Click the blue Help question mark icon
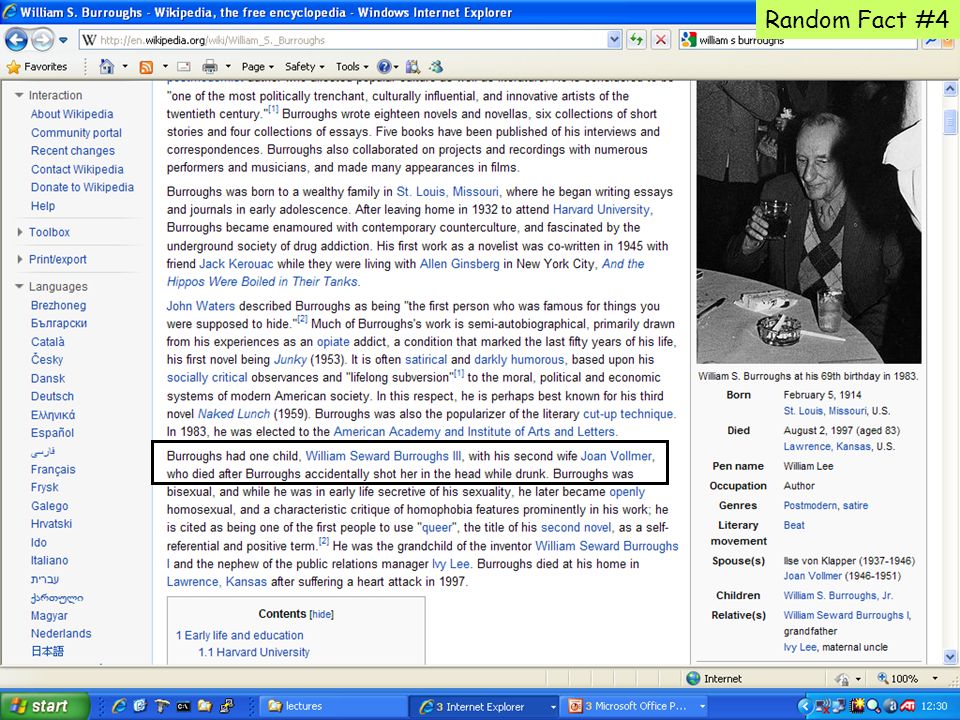The height and width of the screenshot is (720, 960). tap(384, 67)
